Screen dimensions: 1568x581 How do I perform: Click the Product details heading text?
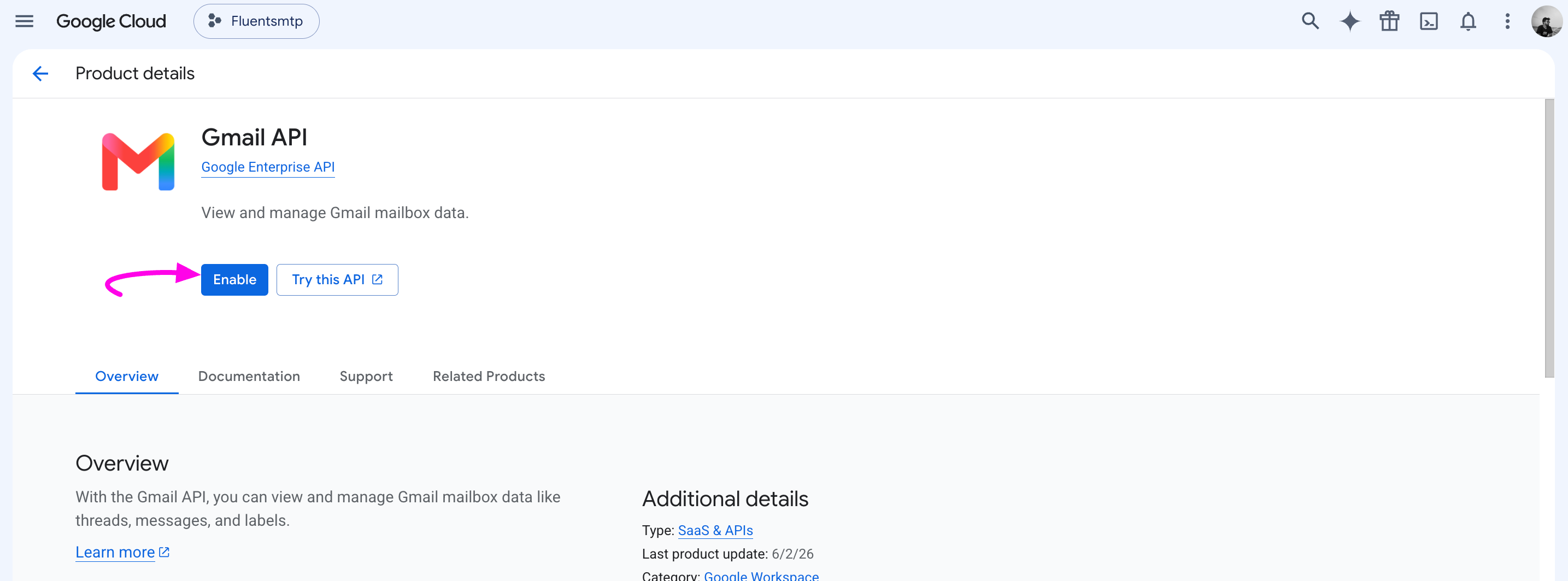click(134, 74)
